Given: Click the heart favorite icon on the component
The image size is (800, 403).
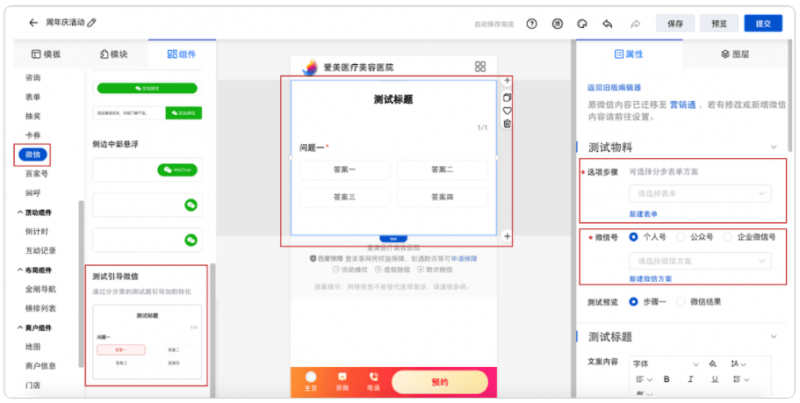Looking at the screenshot, I should [x=507, y=110].
